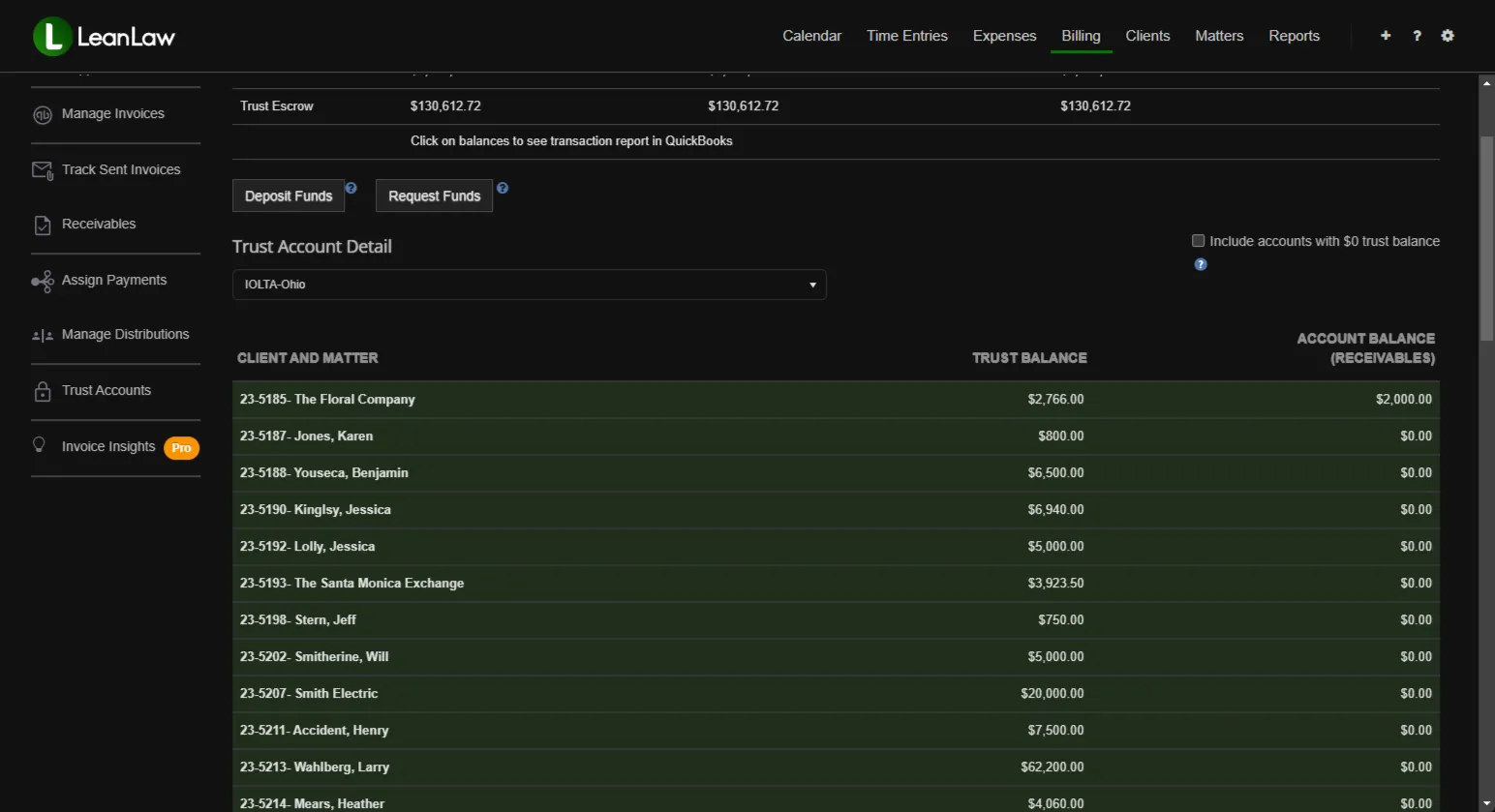Show help tooltip beside Request Funds
The height and width of the screenshot is (812, 1495).
[x=503, y=188]
